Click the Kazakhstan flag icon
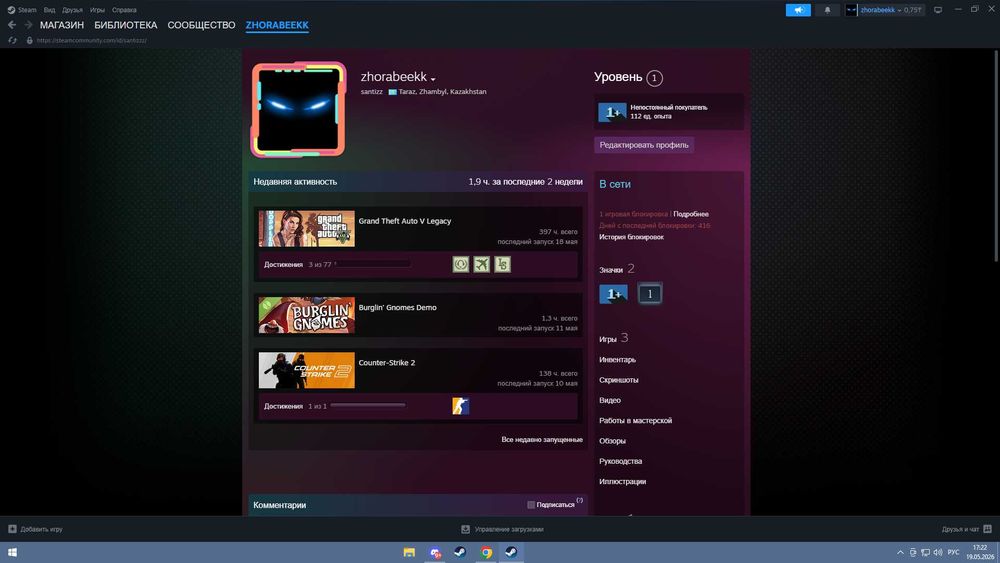This screenshot has height=563, width=1000. [392, 92]
